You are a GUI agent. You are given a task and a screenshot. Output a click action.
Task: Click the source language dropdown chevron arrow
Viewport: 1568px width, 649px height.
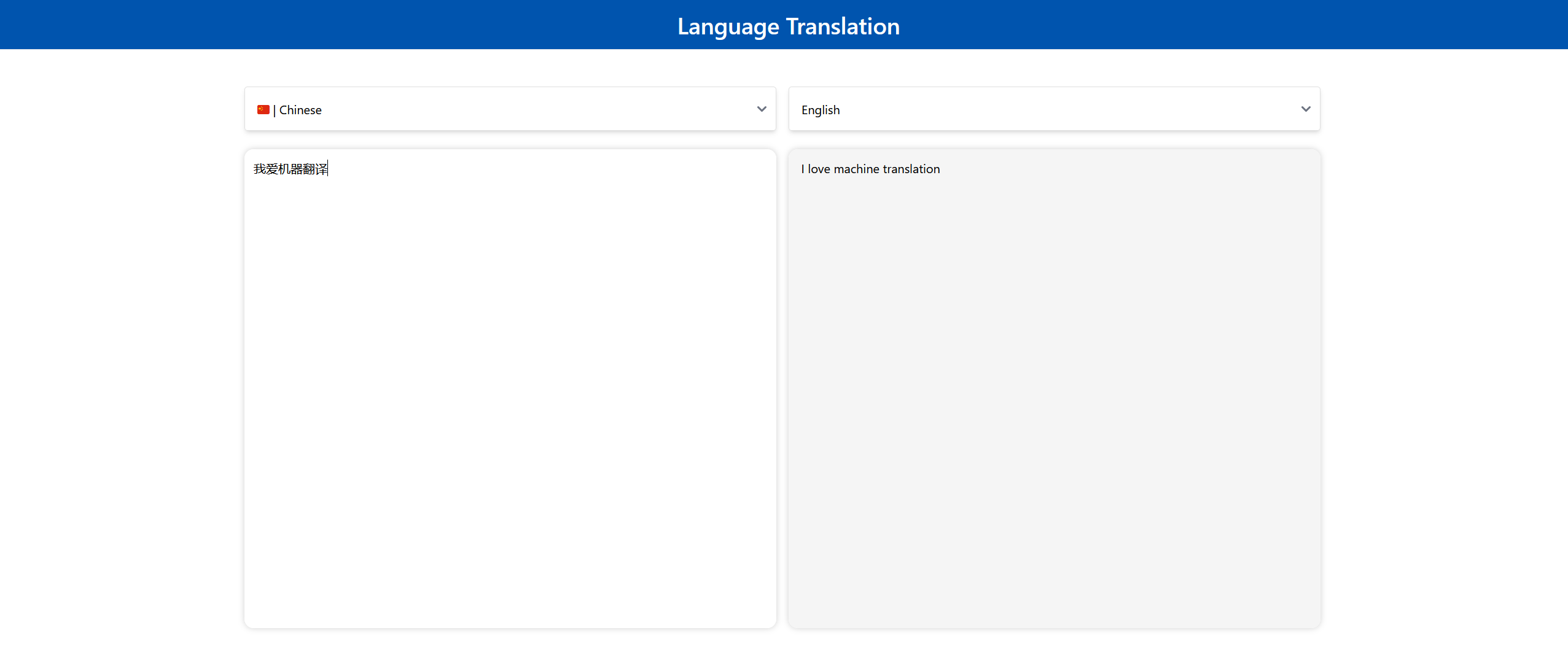(x=761, y=109)
